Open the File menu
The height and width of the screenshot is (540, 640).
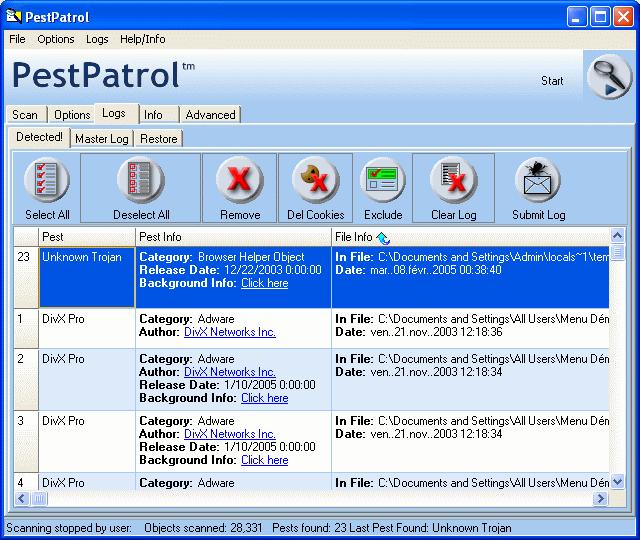[17, 39]
